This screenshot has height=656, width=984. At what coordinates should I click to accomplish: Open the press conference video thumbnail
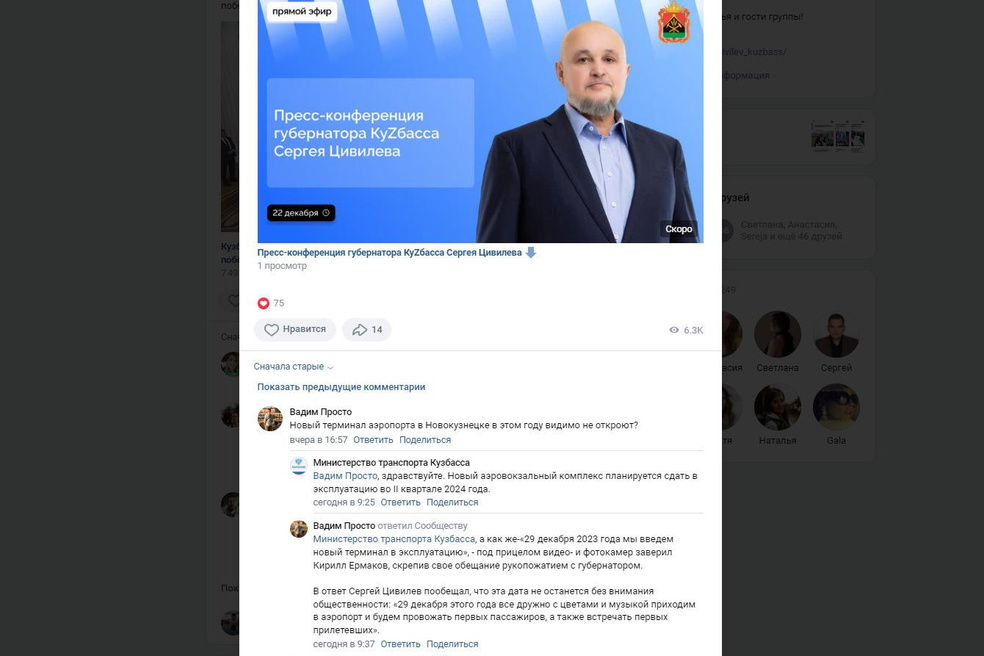(480, 121)
